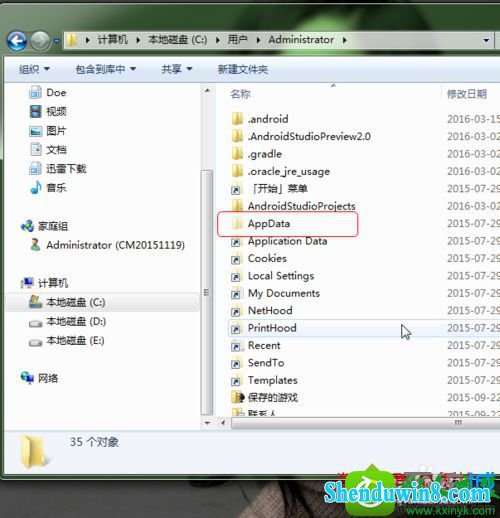Screen dimensions: 500x518
Task: Click the sidebar scroll up arrow
Action: pyautogui.click(x=207, y=91)
